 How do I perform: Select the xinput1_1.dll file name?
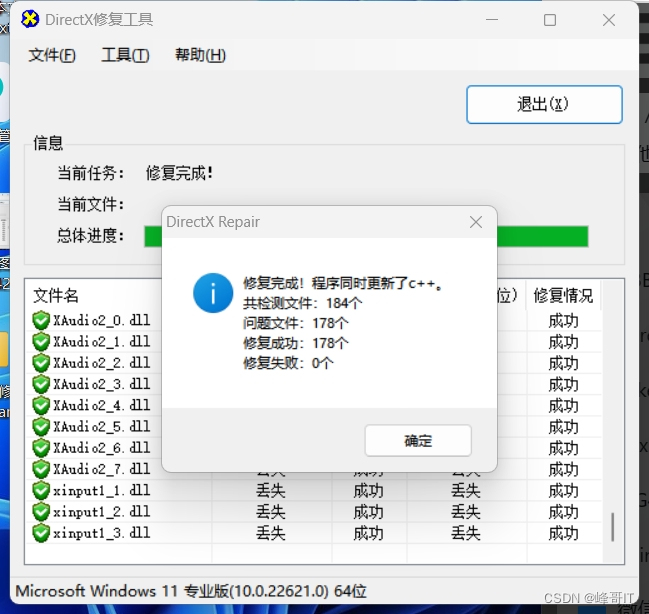coord(101,491)
